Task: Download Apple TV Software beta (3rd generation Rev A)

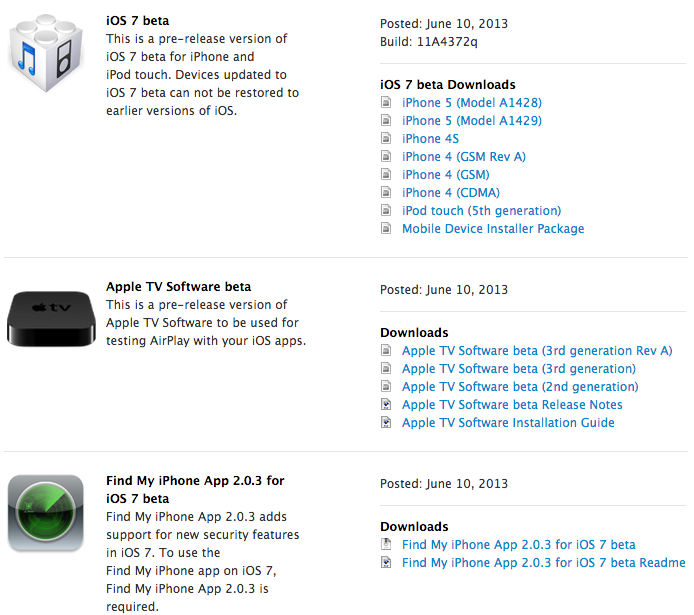Action: [x=537, y=351]
